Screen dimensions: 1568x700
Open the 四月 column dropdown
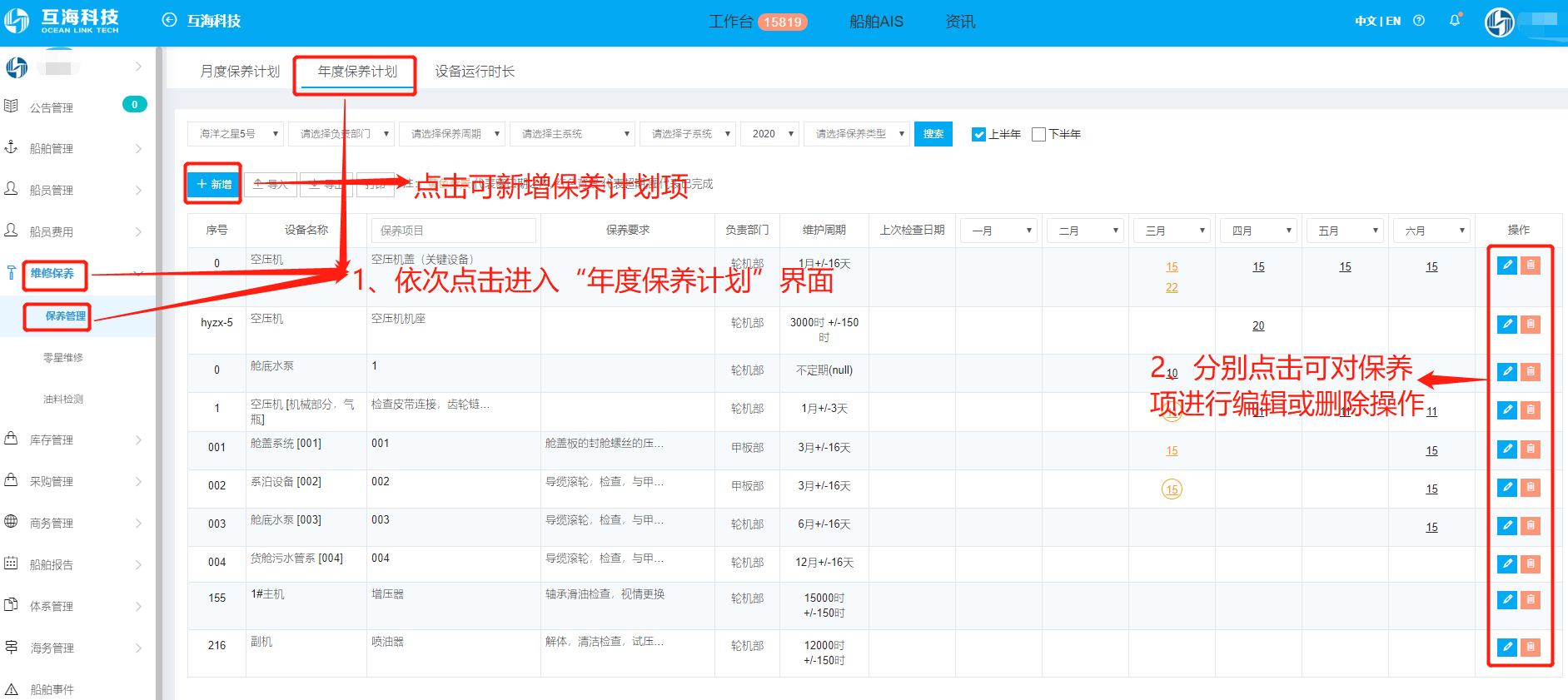click(x=1258, y=231)
